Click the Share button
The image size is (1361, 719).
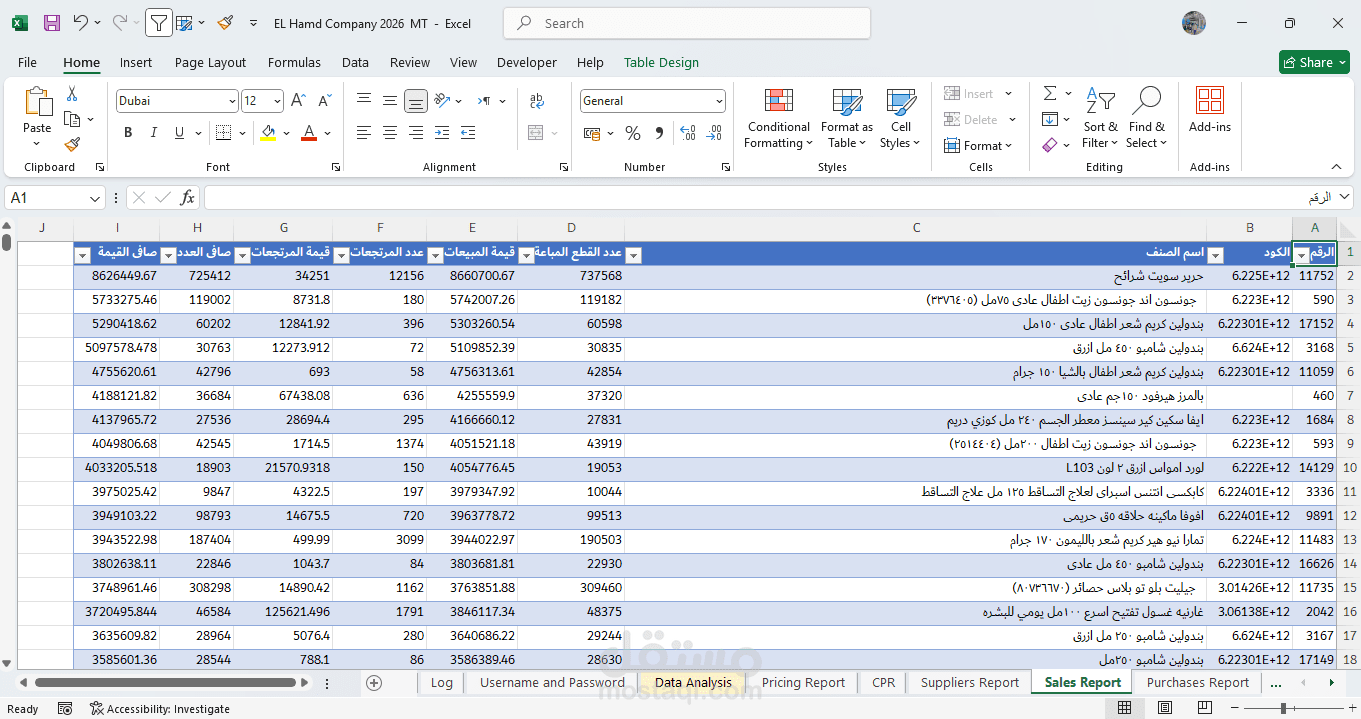1313,62
